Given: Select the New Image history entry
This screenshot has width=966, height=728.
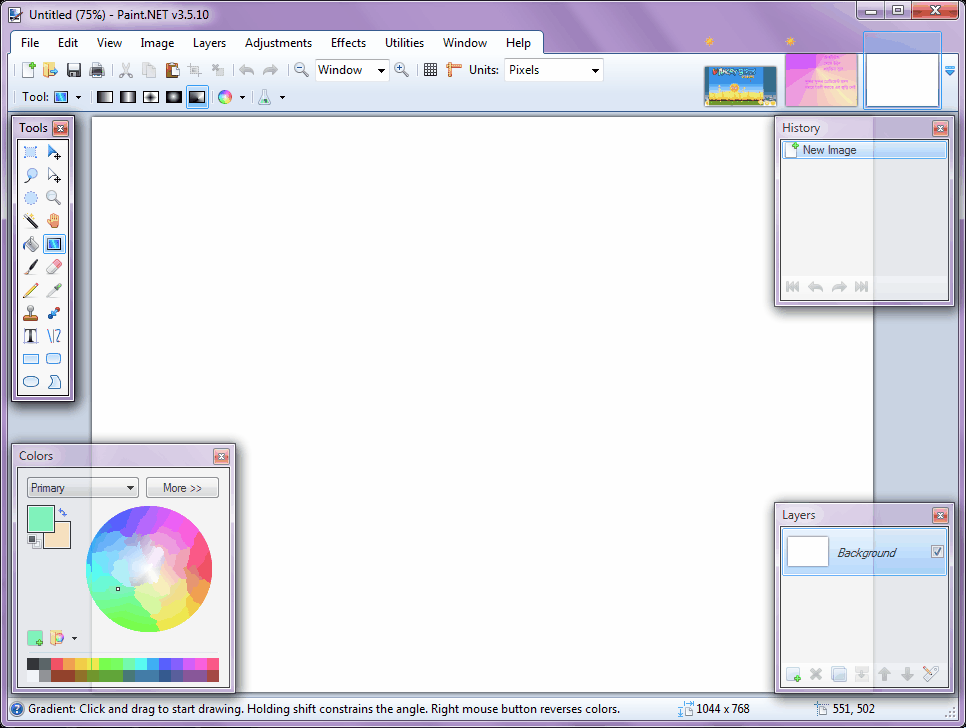Looking at the screenshot, I should point(864,150).
